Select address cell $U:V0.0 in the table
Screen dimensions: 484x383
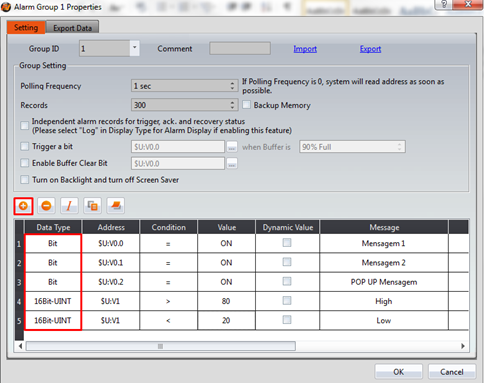tap(111, 243)
